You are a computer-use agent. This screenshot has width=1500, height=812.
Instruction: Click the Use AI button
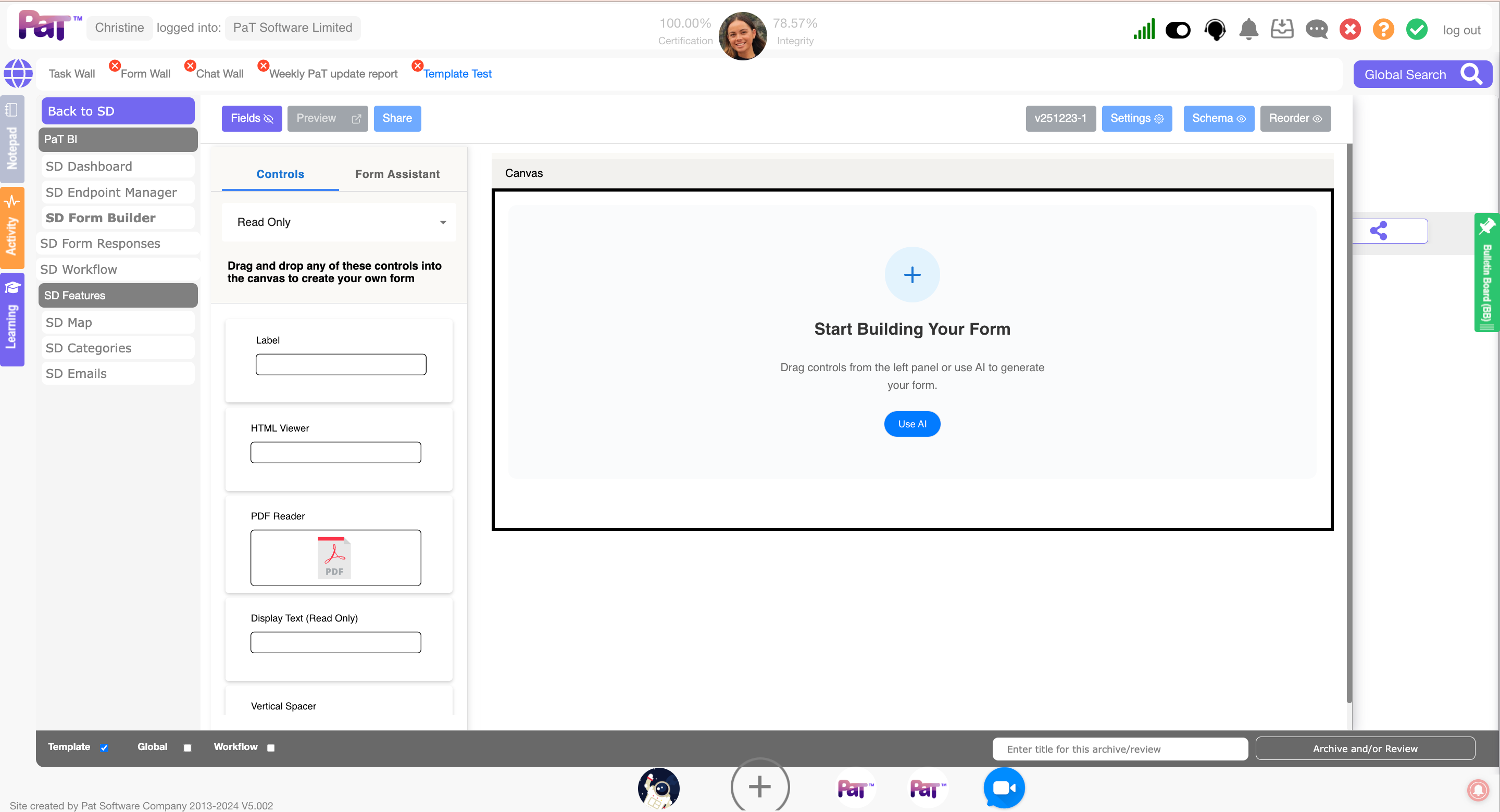[911, 424]
